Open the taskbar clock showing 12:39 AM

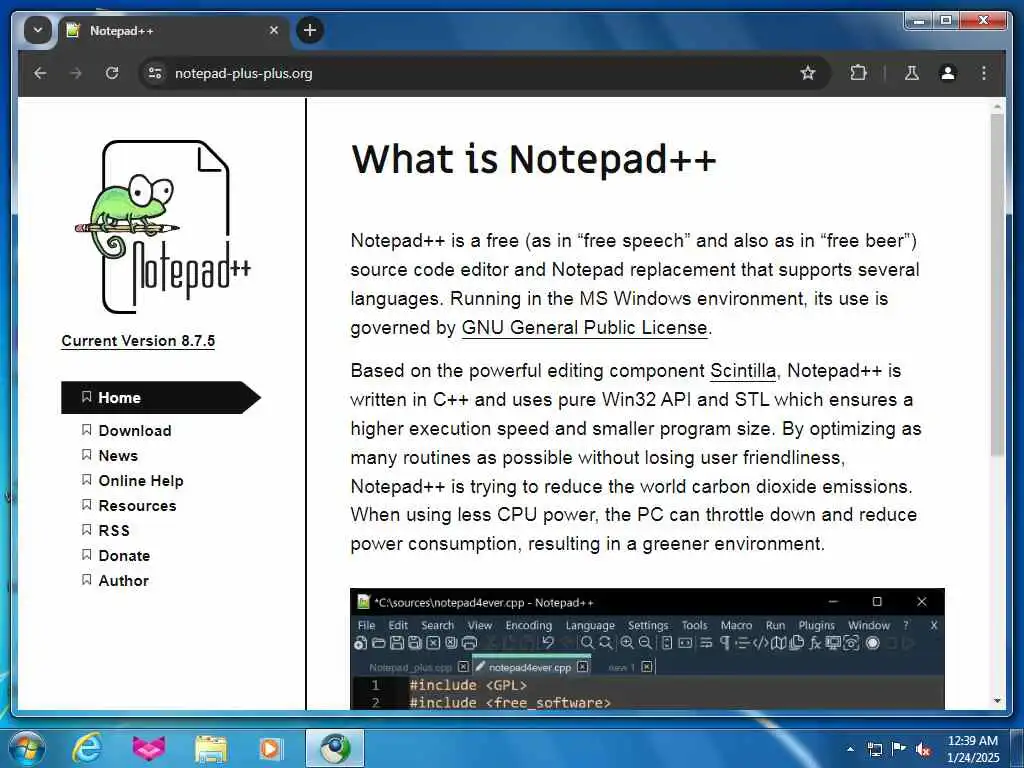(x=972, y=749)
